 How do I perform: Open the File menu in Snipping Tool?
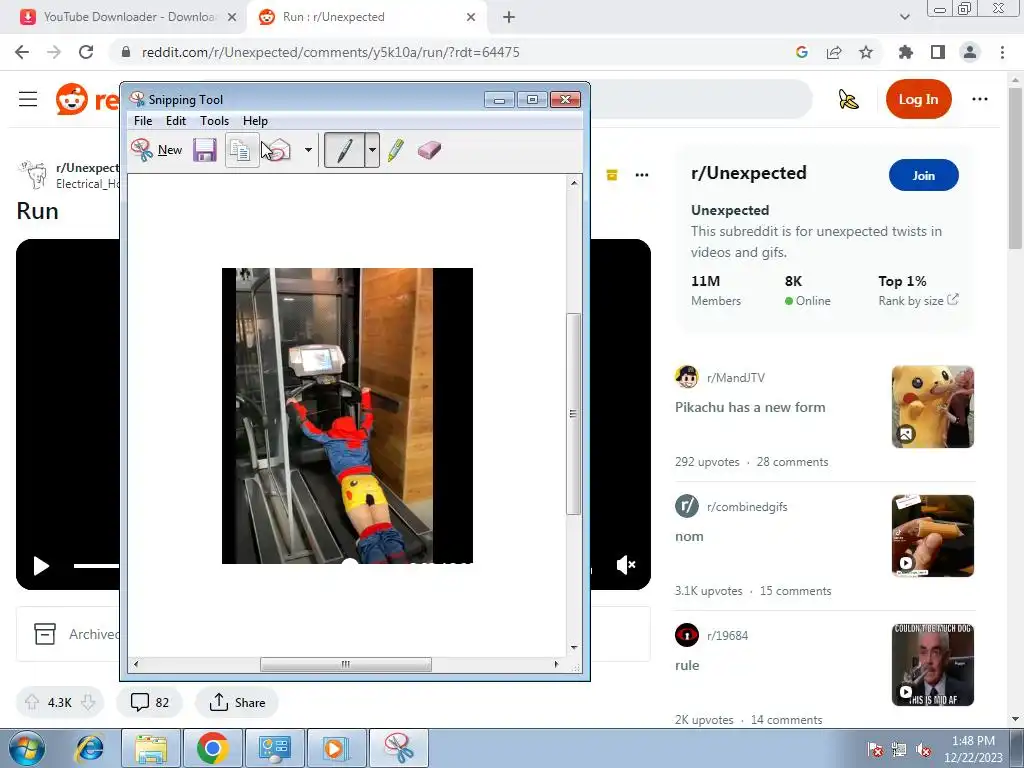point(143,121)
